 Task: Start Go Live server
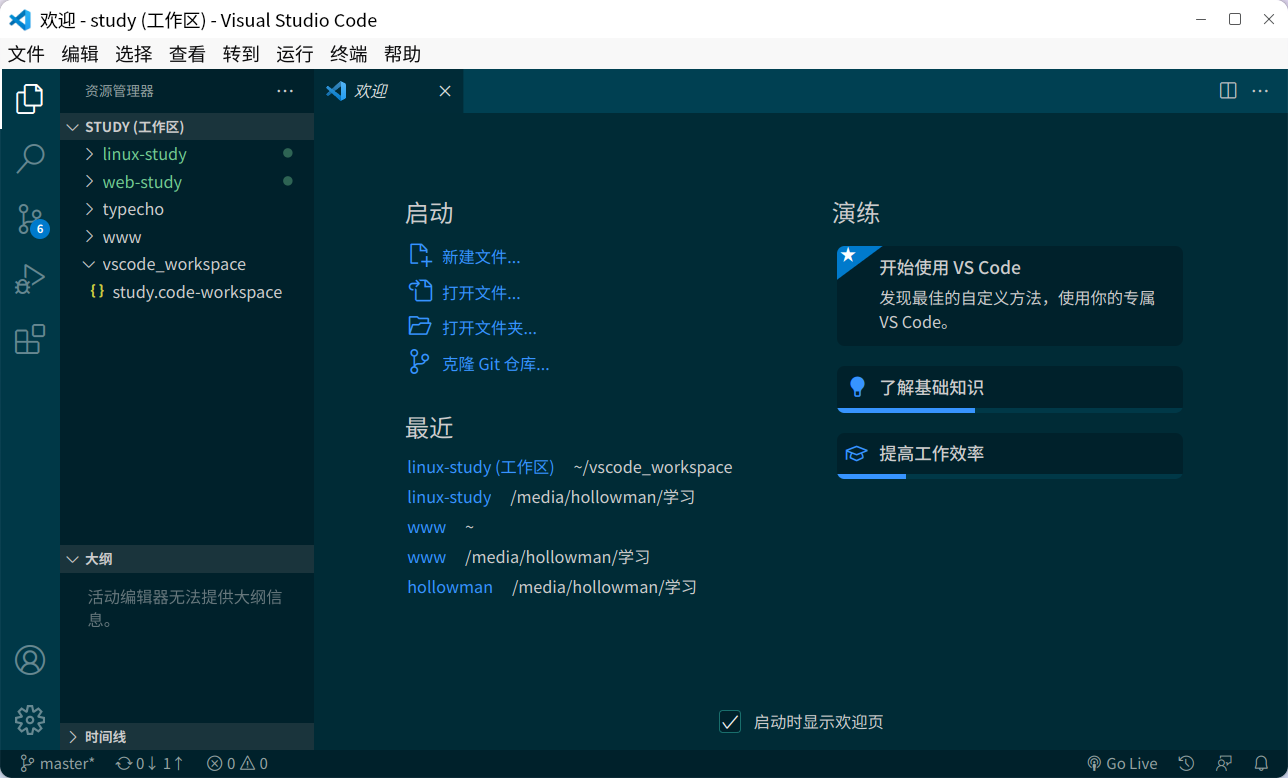(1122, 764)
